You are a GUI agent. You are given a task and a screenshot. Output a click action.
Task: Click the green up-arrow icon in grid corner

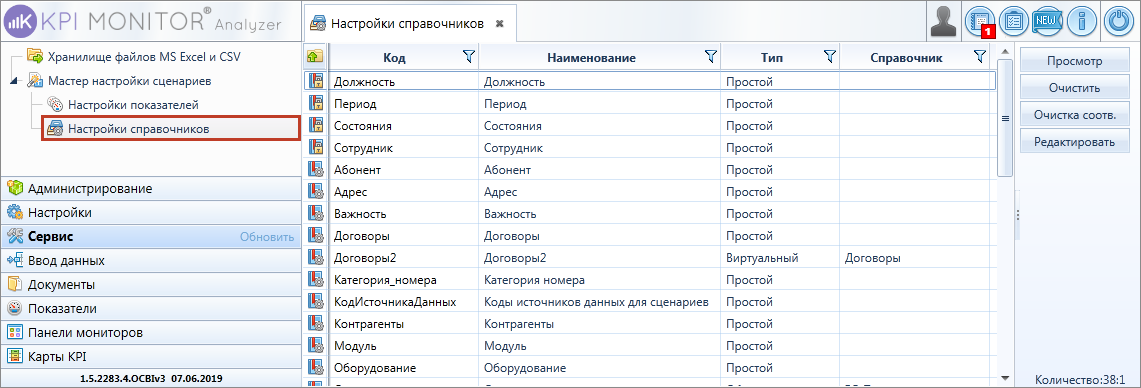pyautogui.click(x=314, y=56)
